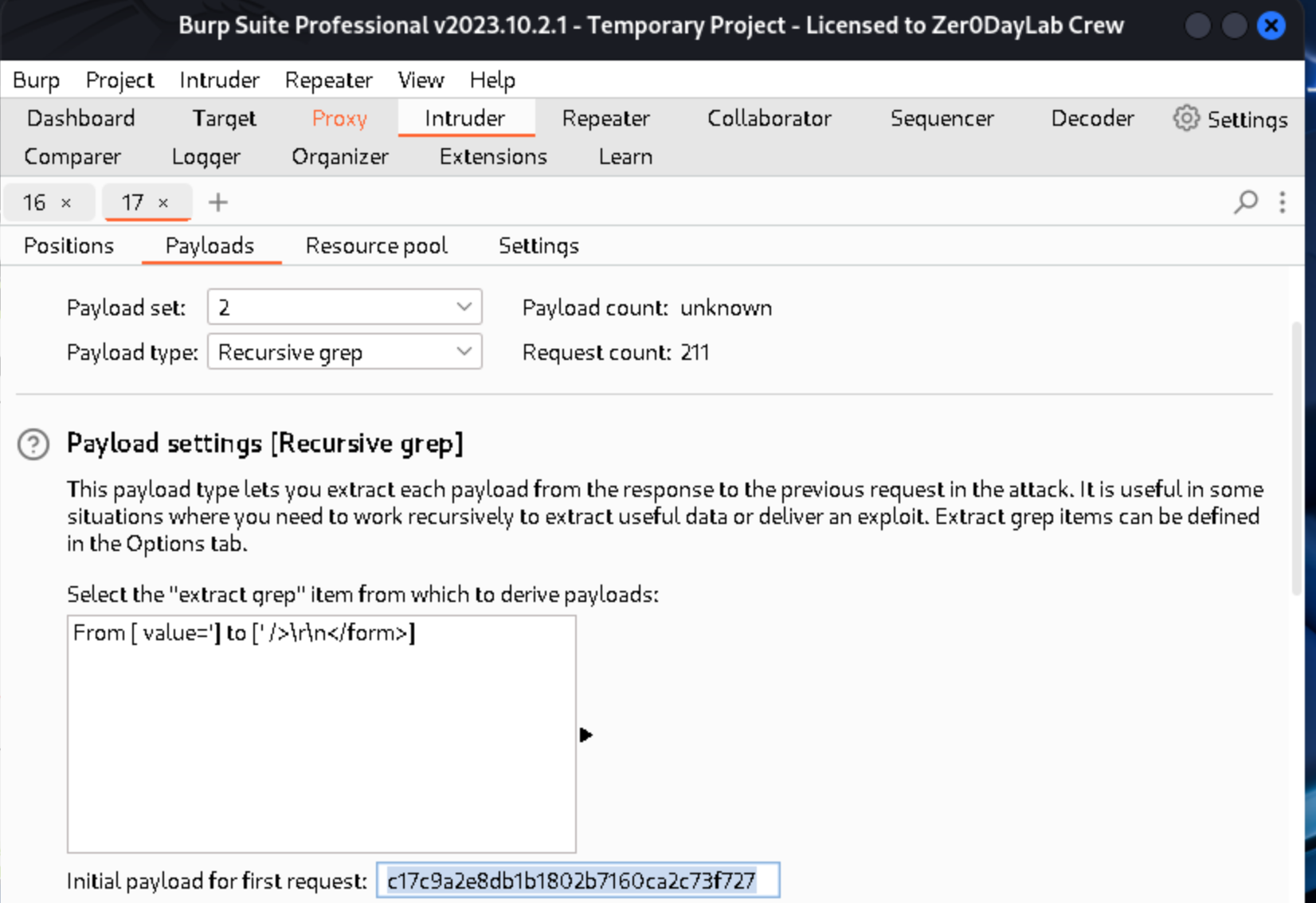The image size is (1316, 903).
Task: Select Intruder attack tab 16
Action: (34, 203)
